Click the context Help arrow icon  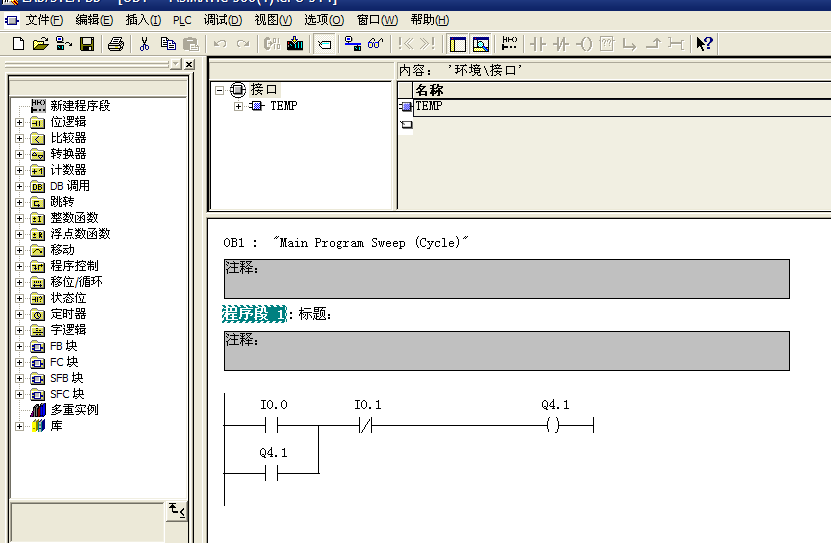tap(704, 44)
